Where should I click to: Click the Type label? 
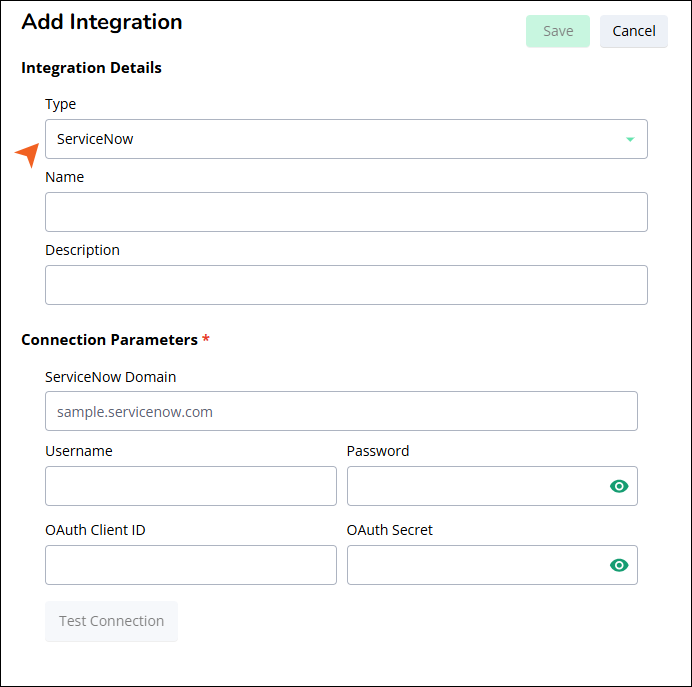[60, 105]
